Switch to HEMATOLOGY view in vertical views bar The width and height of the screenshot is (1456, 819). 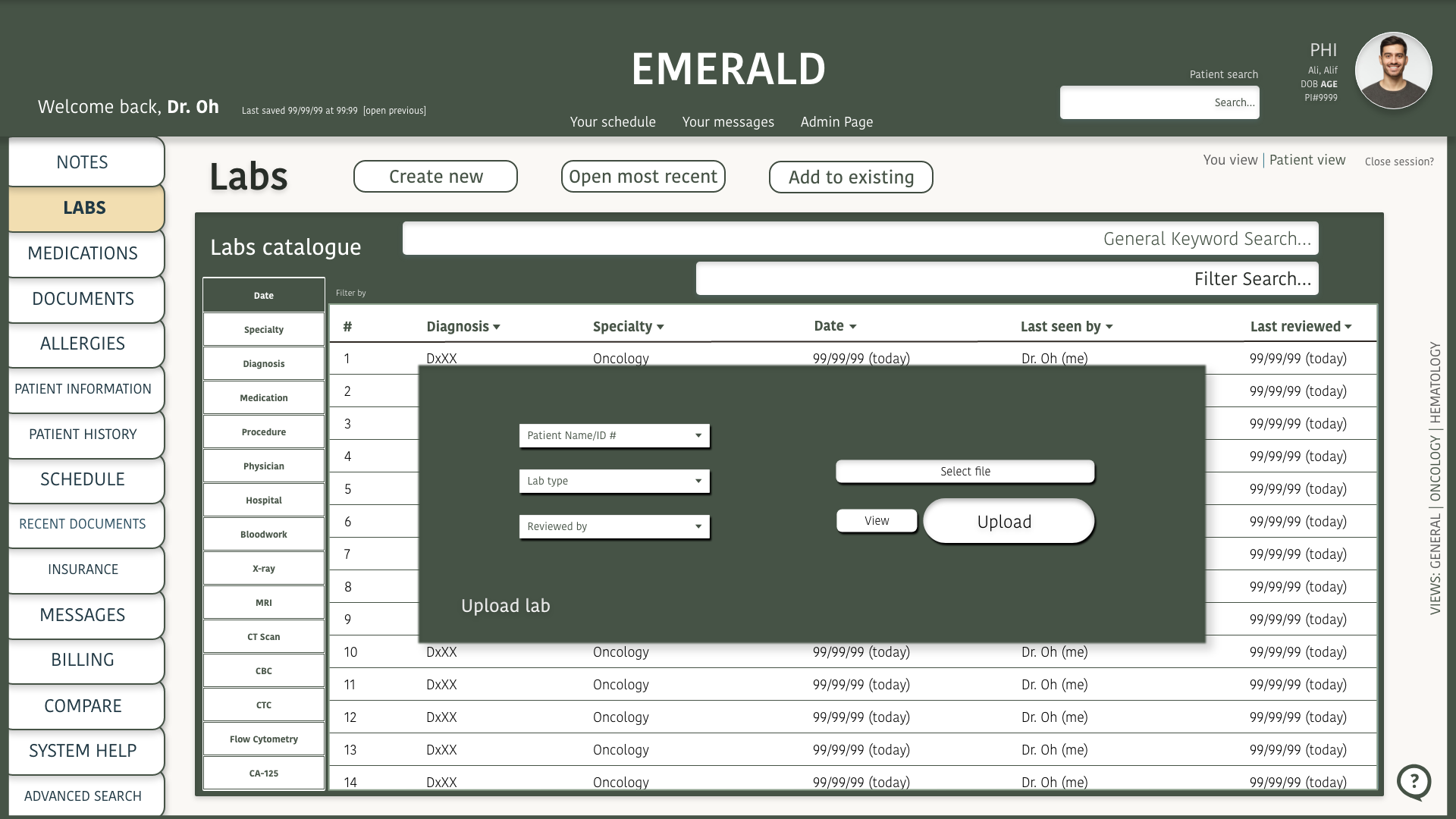point(1435,382)
